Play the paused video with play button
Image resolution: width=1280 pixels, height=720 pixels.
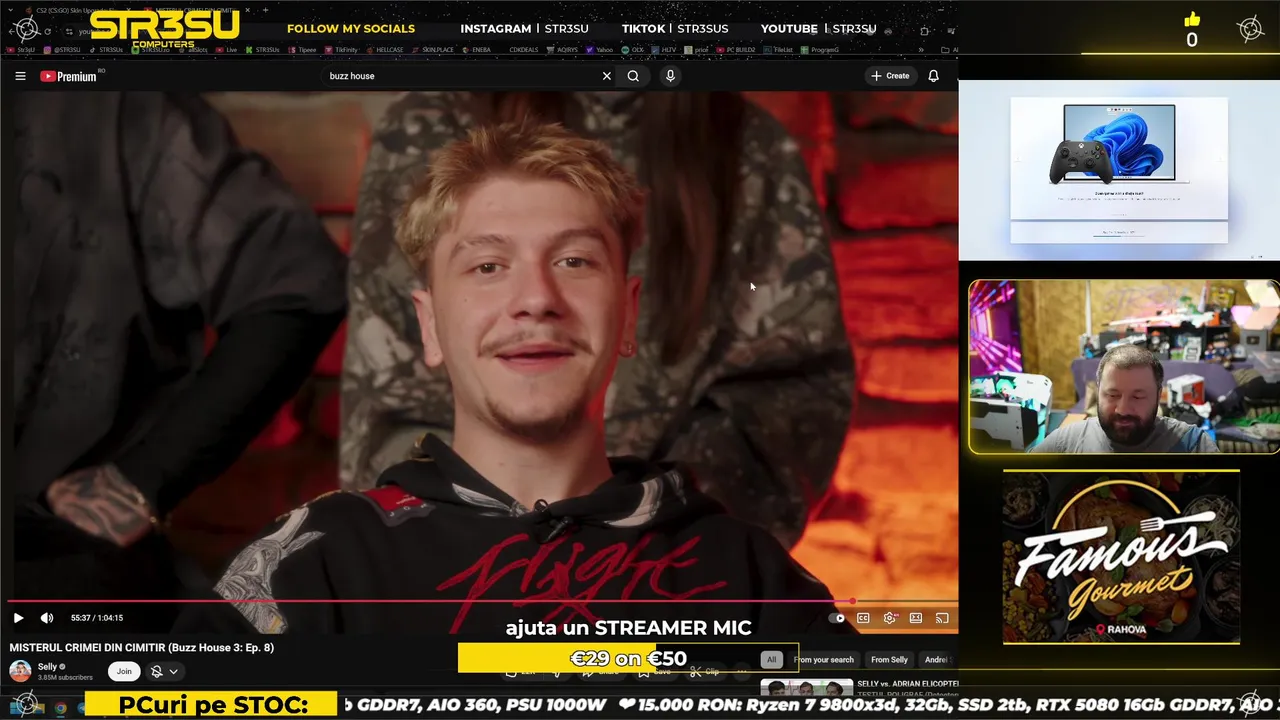[18, 618]
